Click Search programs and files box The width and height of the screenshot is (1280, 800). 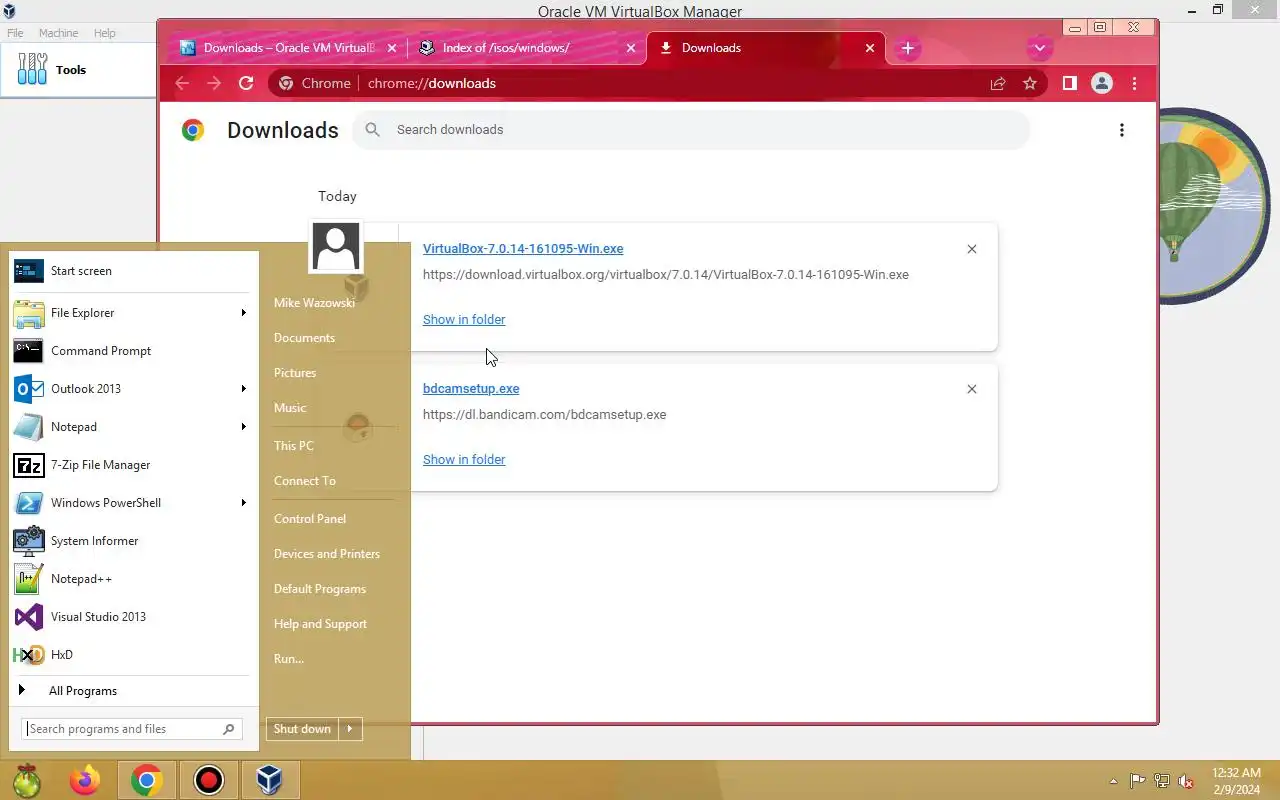click(x=131, y=729)
